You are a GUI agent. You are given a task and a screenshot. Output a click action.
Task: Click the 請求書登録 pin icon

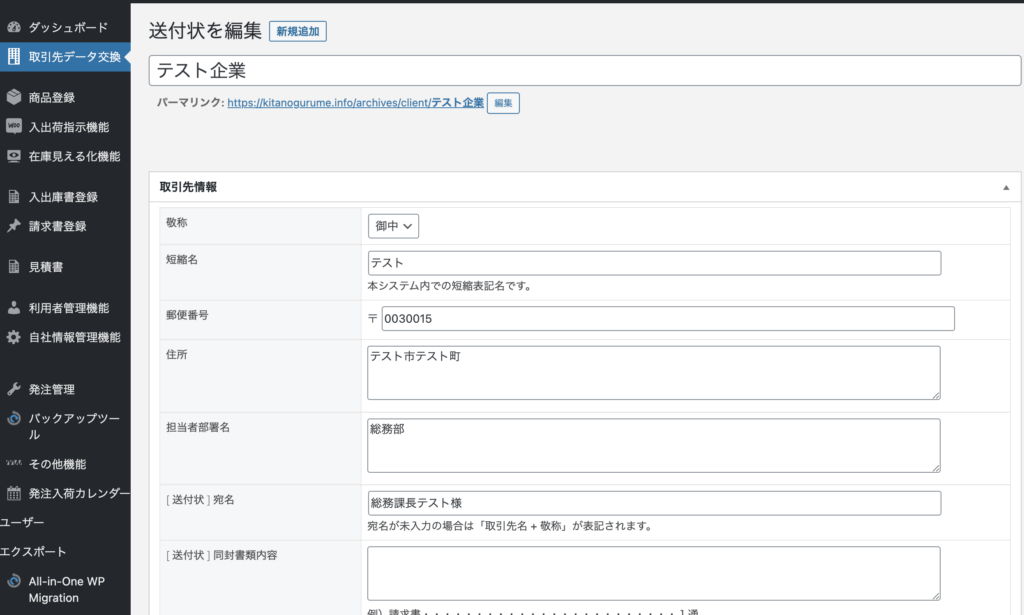[14, 226]
